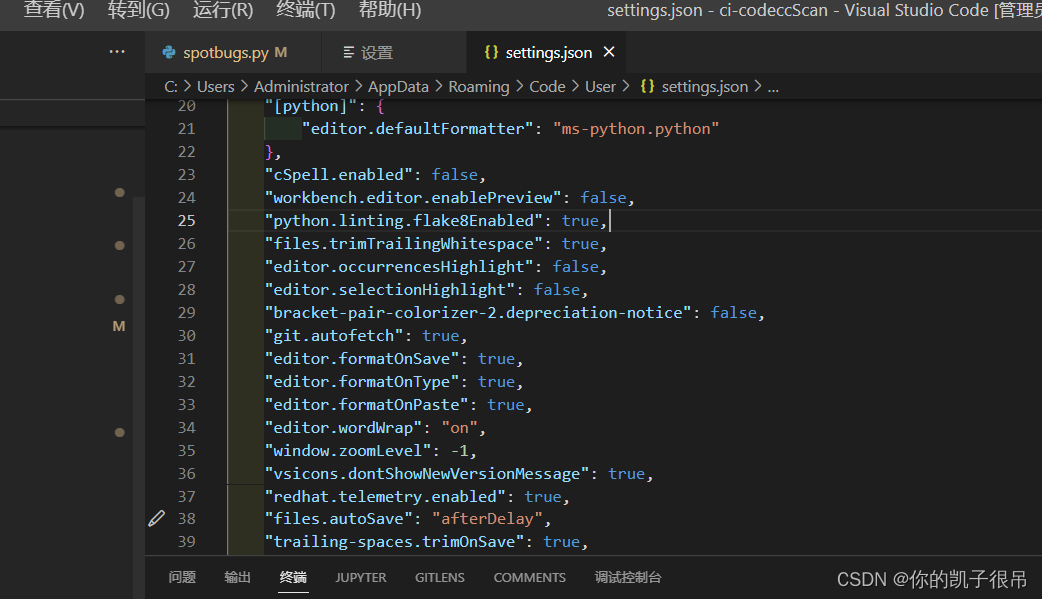1042x599 pixels.
Task: Click the pencil icon beside line 38
Action: coord(156,518)
